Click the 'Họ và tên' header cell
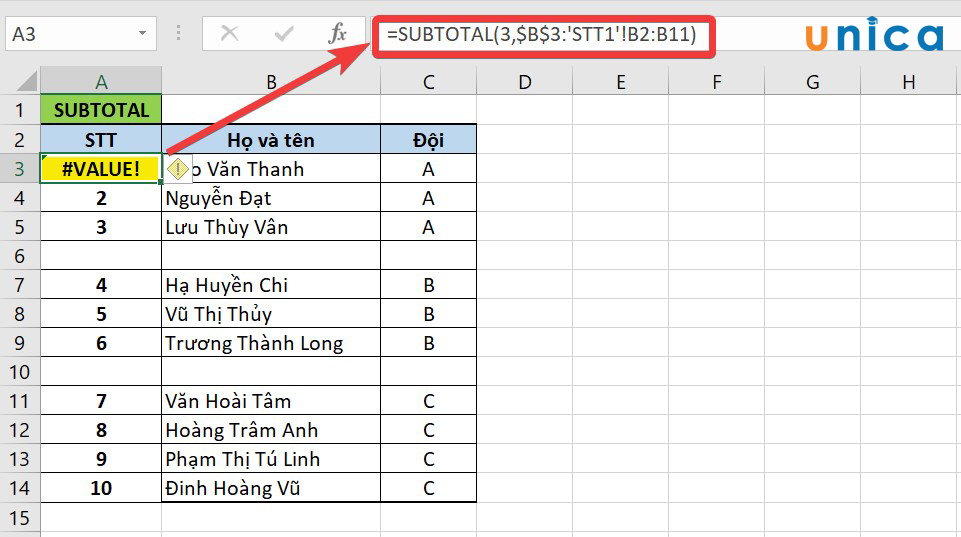This screenshot has height=537, width=961. 271,139
